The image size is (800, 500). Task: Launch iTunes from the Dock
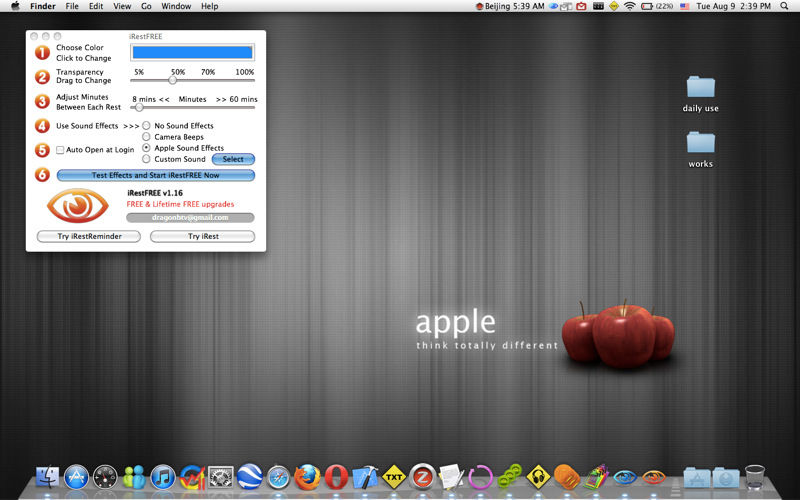click(x=163, y=478)
